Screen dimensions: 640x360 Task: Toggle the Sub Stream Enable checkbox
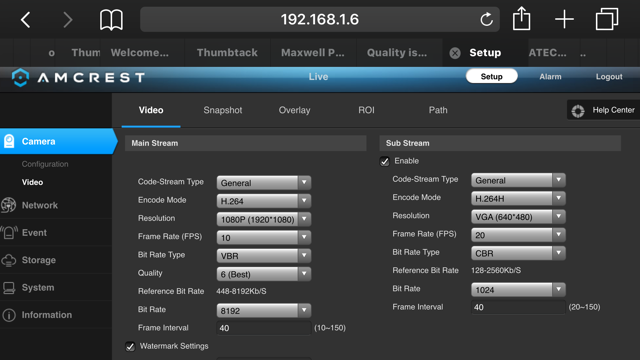384,161
